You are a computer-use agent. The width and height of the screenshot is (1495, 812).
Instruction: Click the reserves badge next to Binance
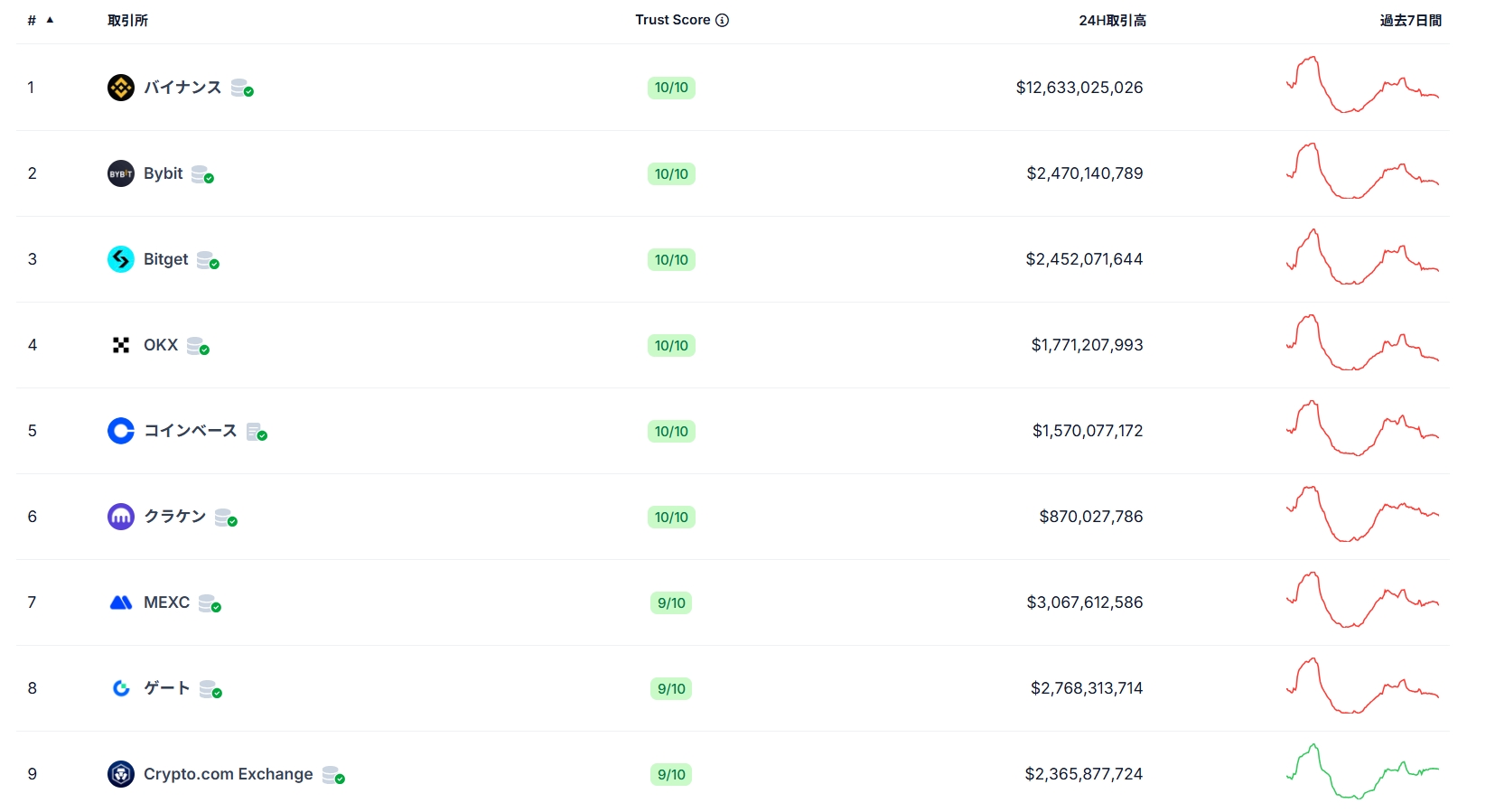click(241, 88)
